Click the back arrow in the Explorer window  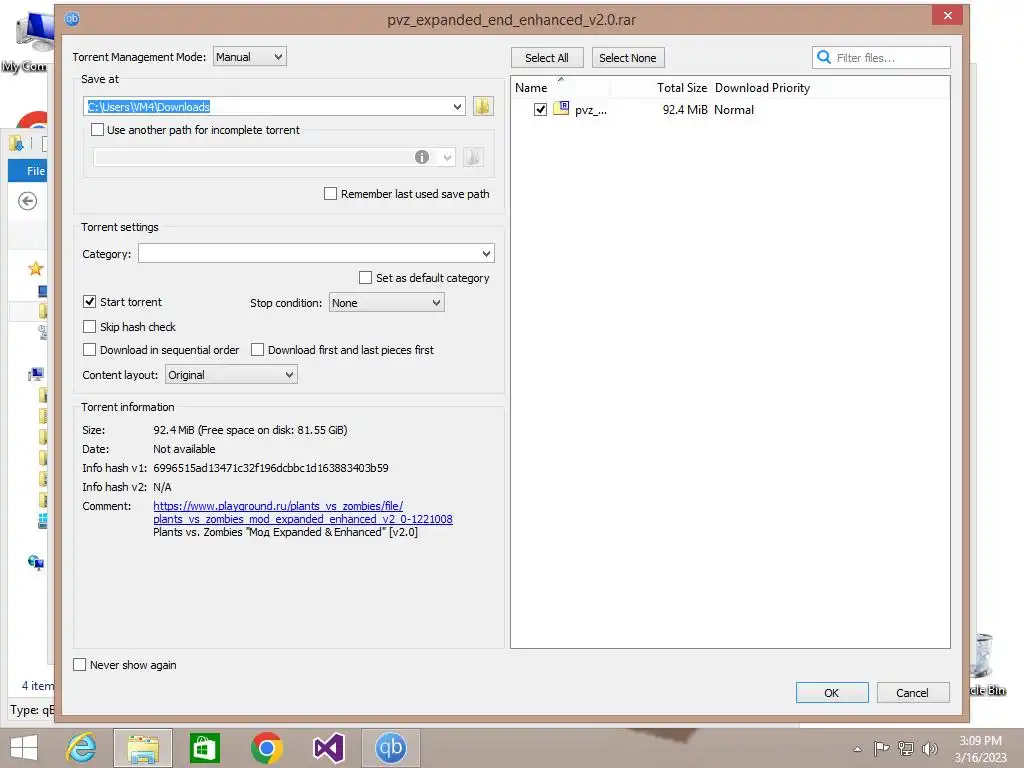(27, 201)
